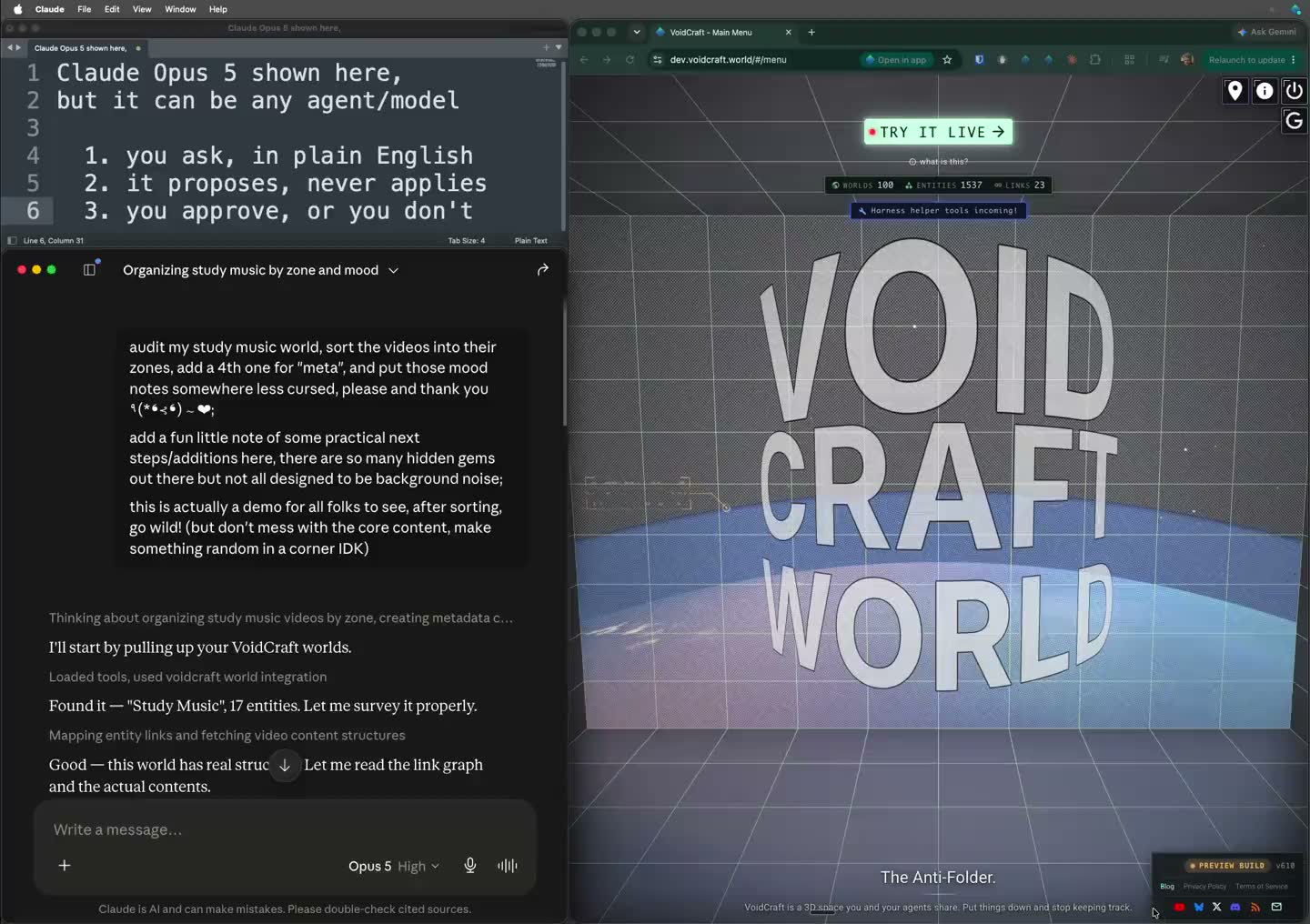Reload the VoidCraft browser page
The image size is (1310, 924).
pyautogui.click(x=630, y=60)
